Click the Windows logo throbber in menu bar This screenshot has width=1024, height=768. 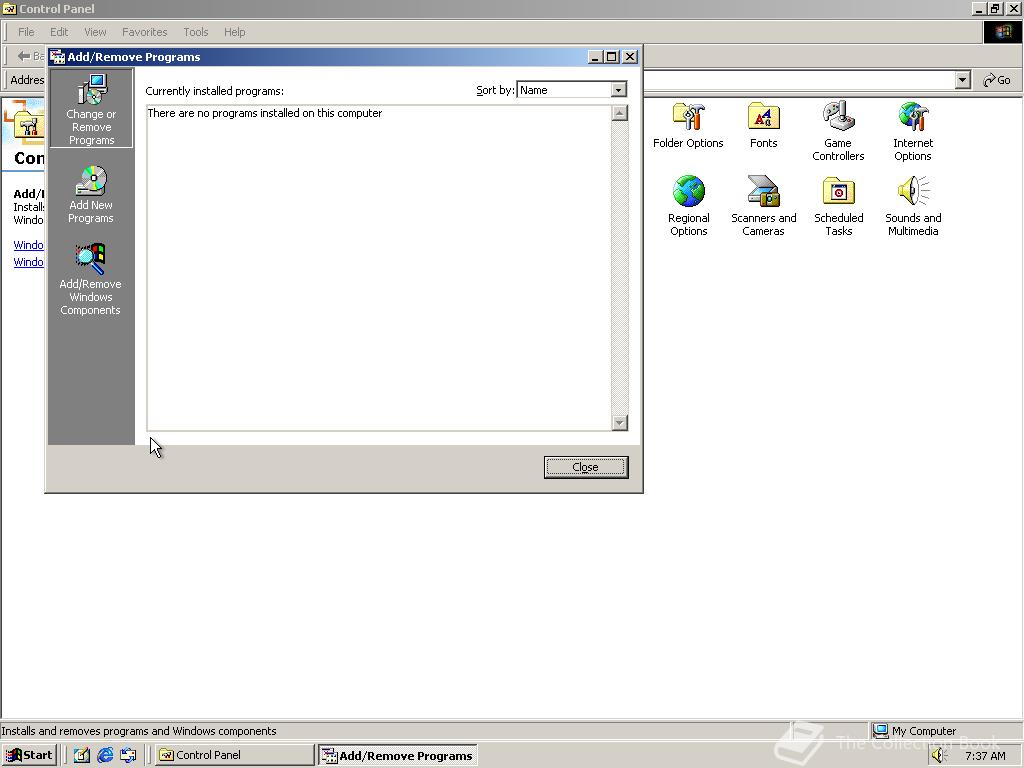[1002, 32]
